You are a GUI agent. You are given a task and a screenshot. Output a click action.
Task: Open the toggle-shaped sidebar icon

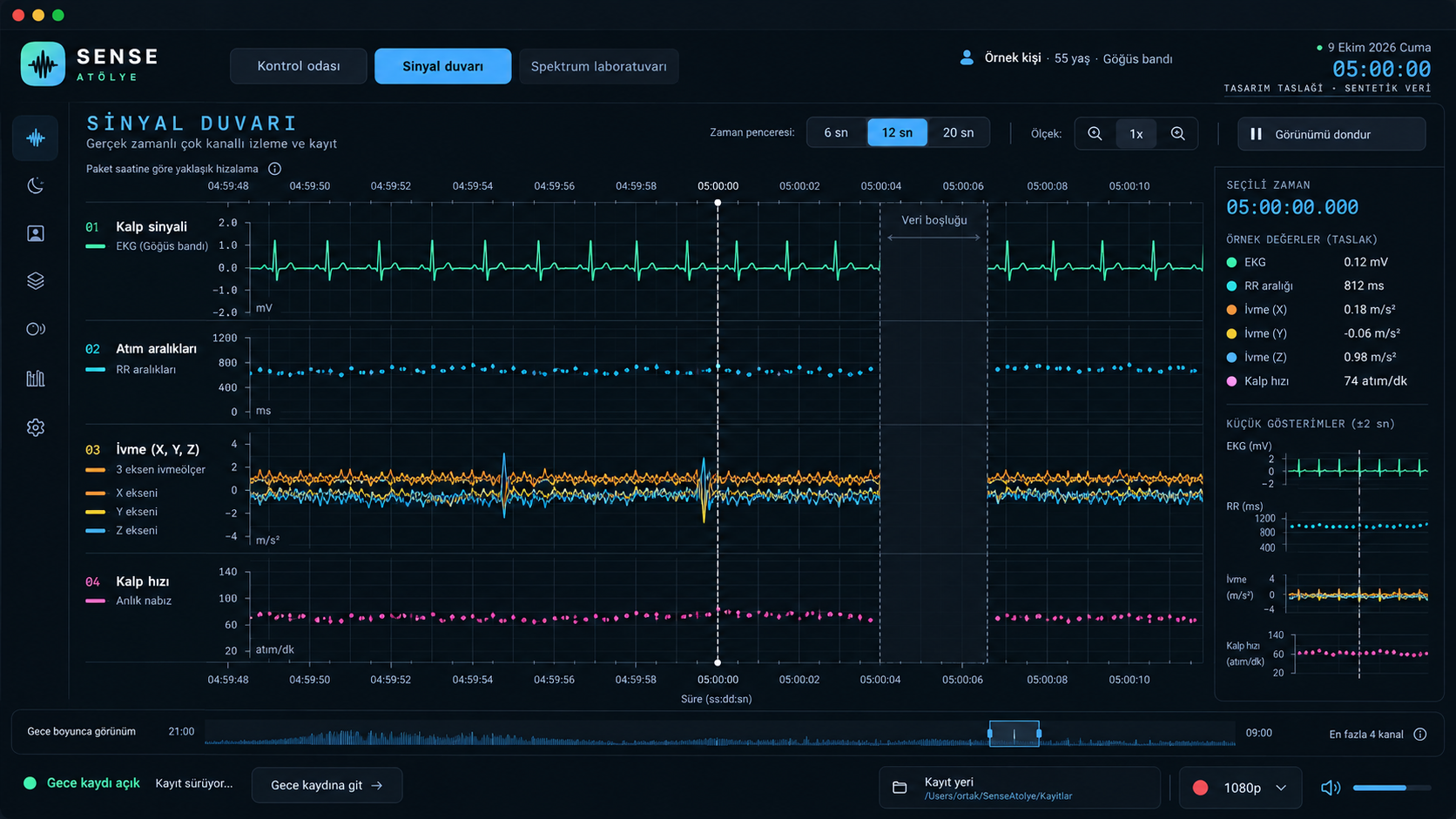tap(36, 329)
